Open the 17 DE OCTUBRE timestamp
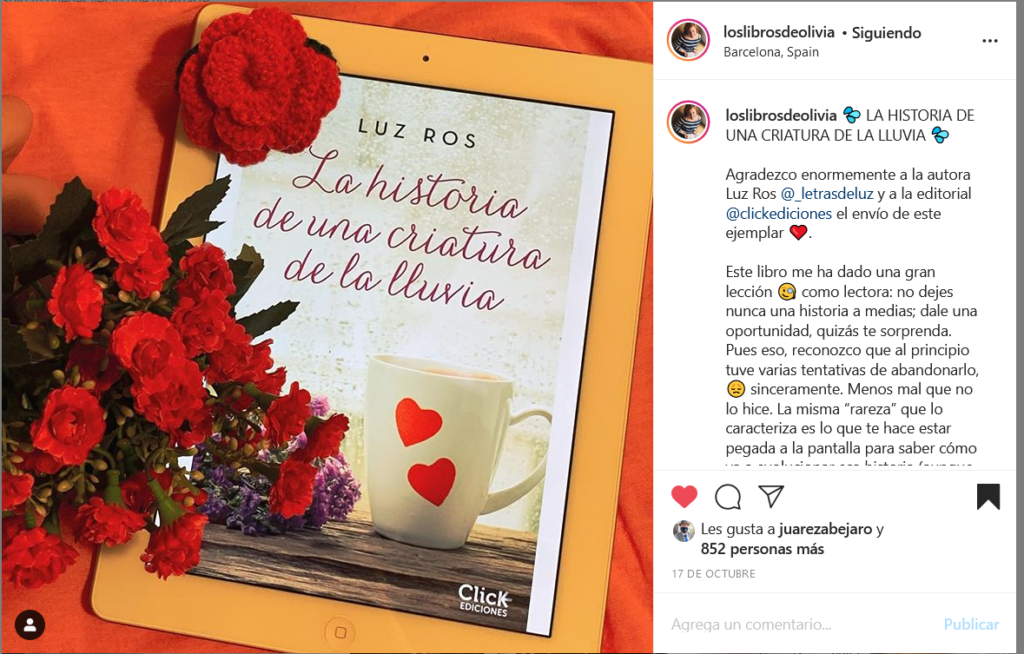Image resolution: width=1024 pixels, height=654 pixels. click(x=713, y=574)
